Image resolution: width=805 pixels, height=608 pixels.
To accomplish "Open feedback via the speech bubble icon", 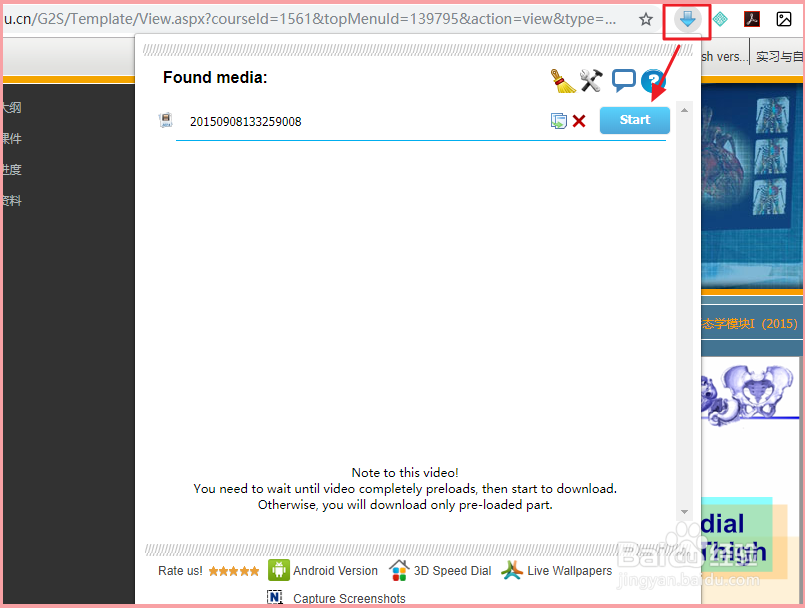I will pos(623,81).
